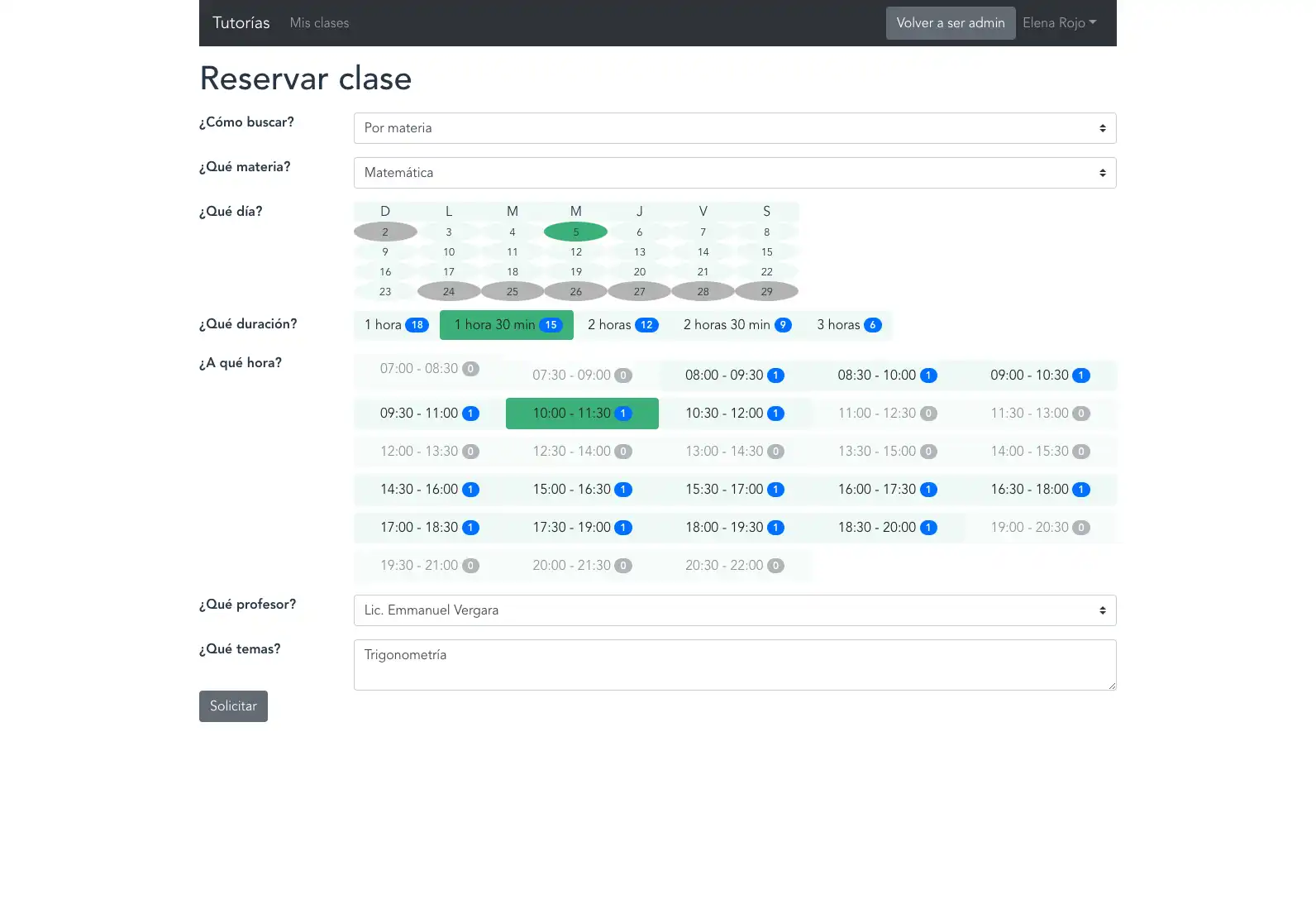Choose the 08:00 - 09:30 time slot
Image resolution: width=1316 pixels, height=904 pixels.
pyautogui.click(x=735, y=375)
